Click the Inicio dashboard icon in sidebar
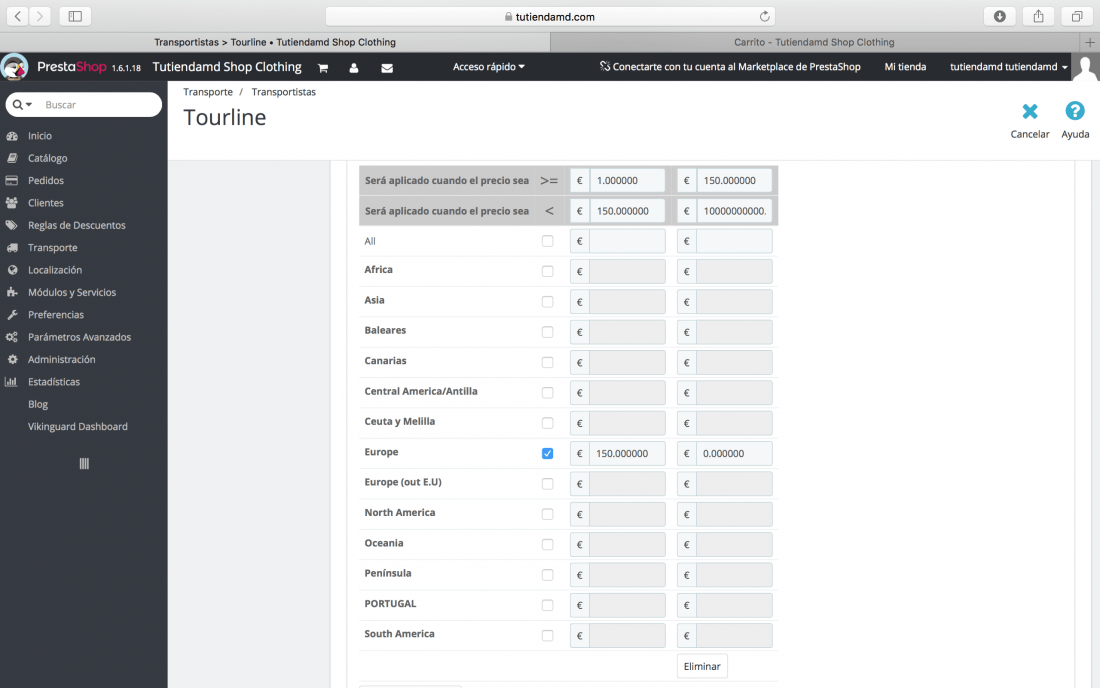Screen dimensions: 1100x688 point(12,136)
